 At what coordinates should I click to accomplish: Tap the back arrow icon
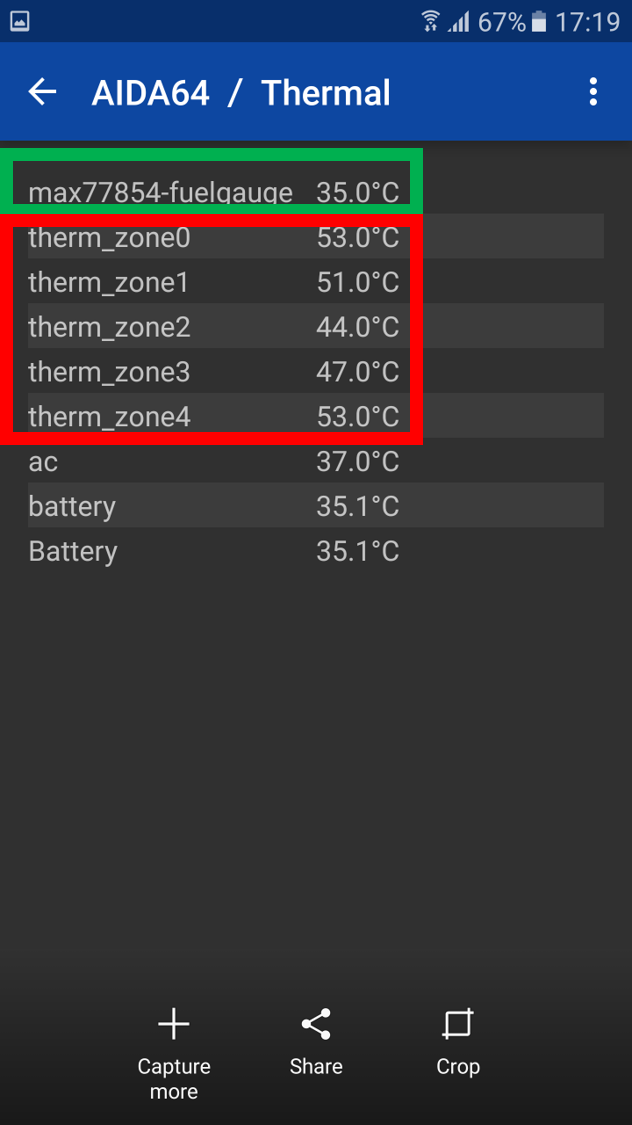point(42,93)
